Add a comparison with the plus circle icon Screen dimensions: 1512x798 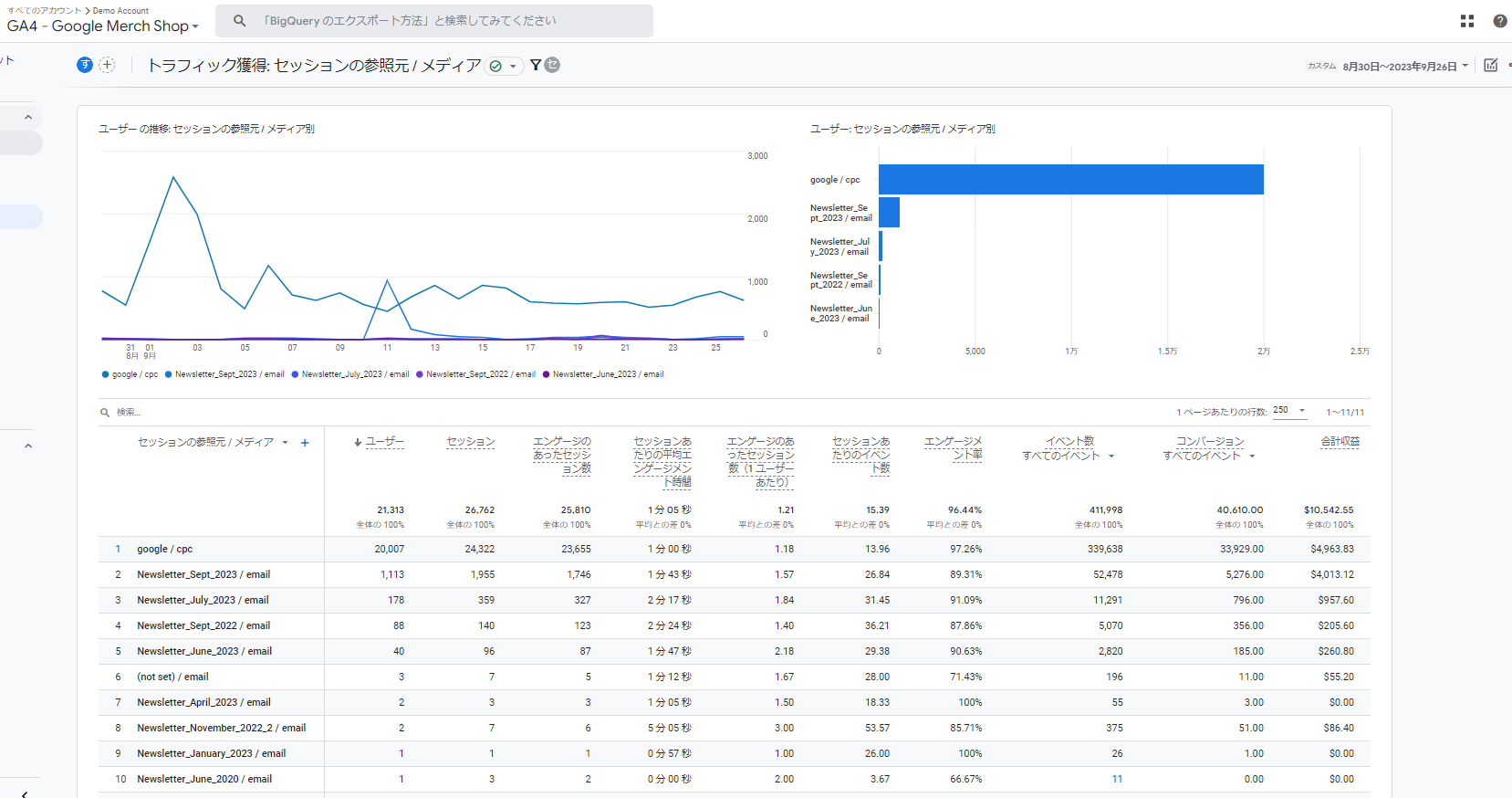point(107,65)
